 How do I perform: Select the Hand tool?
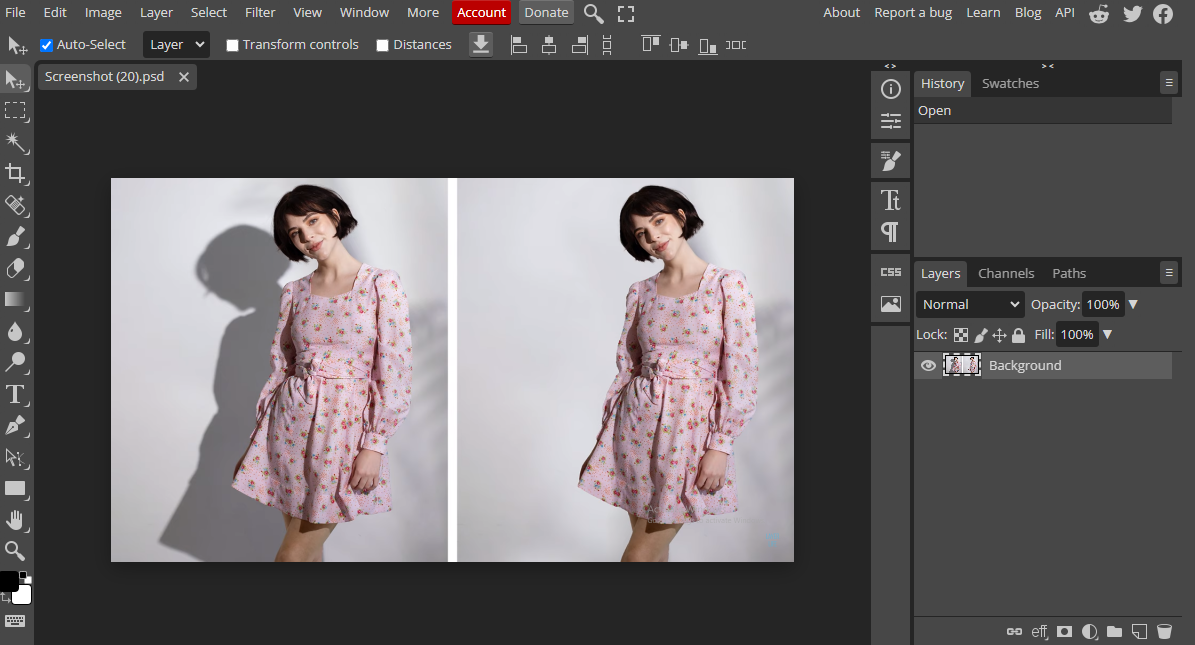[16, 519]
